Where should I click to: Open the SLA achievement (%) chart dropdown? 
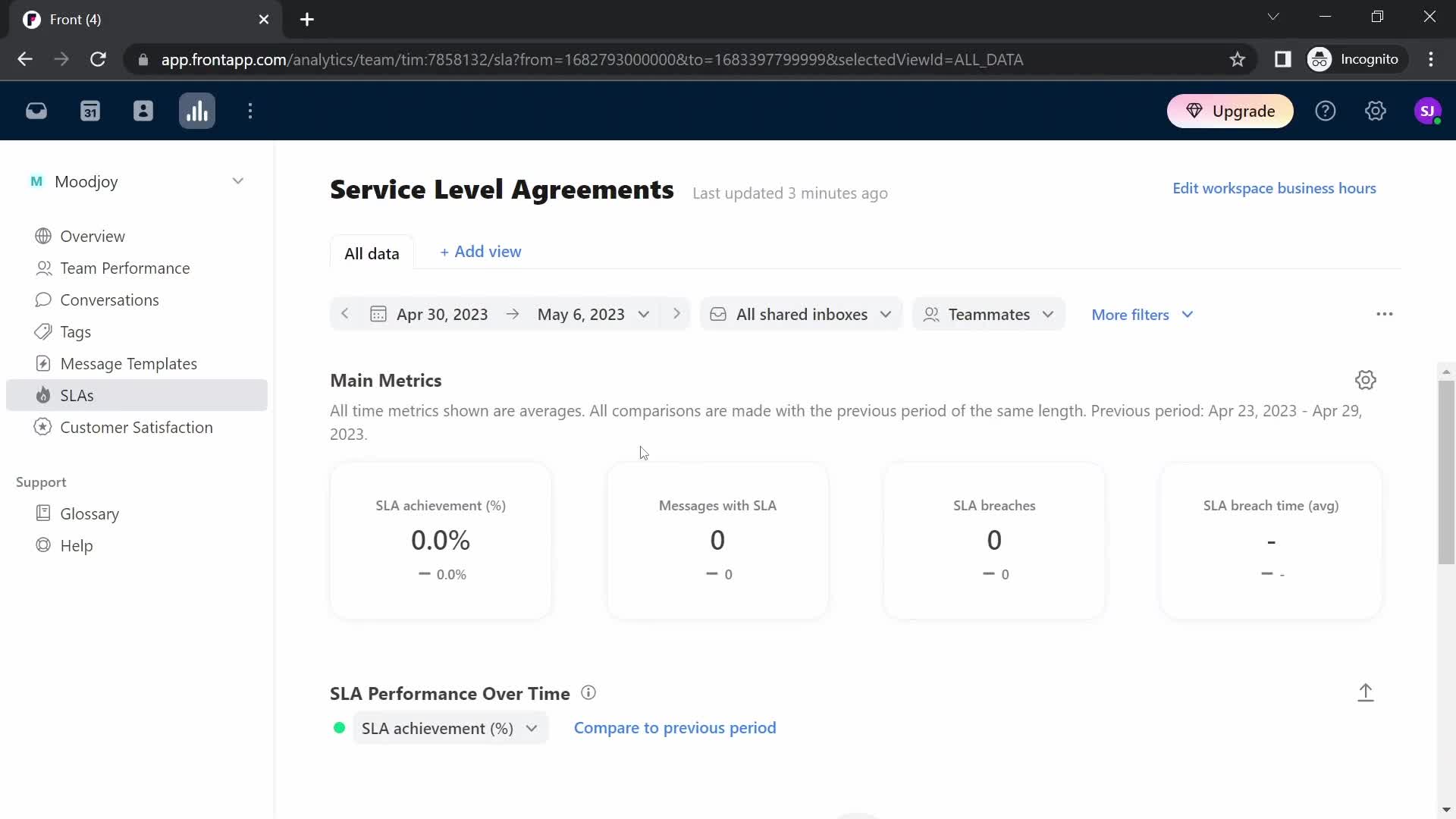point(450,728)
